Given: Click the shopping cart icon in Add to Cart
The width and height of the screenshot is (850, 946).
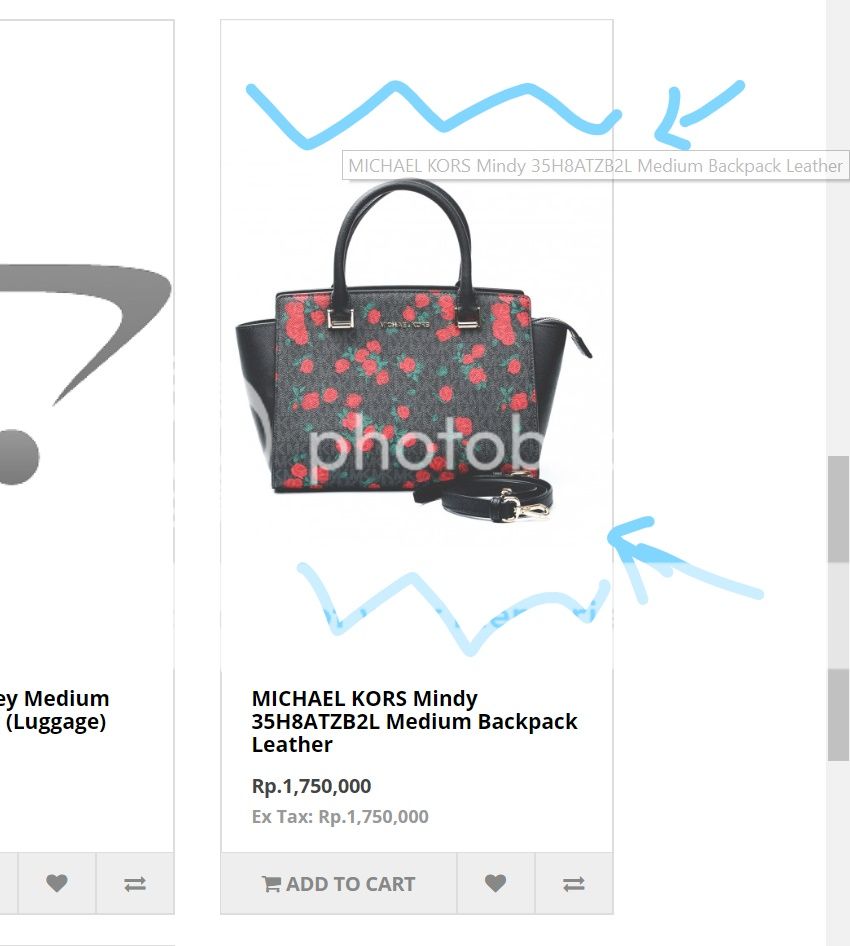Looking at the screenshot, I should pos(271,884).
